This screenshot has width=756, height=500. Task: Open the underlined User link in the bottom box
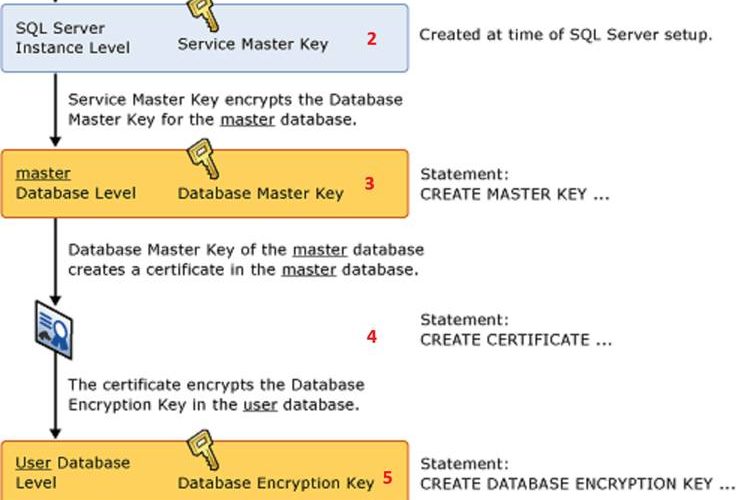coord(33,463)
